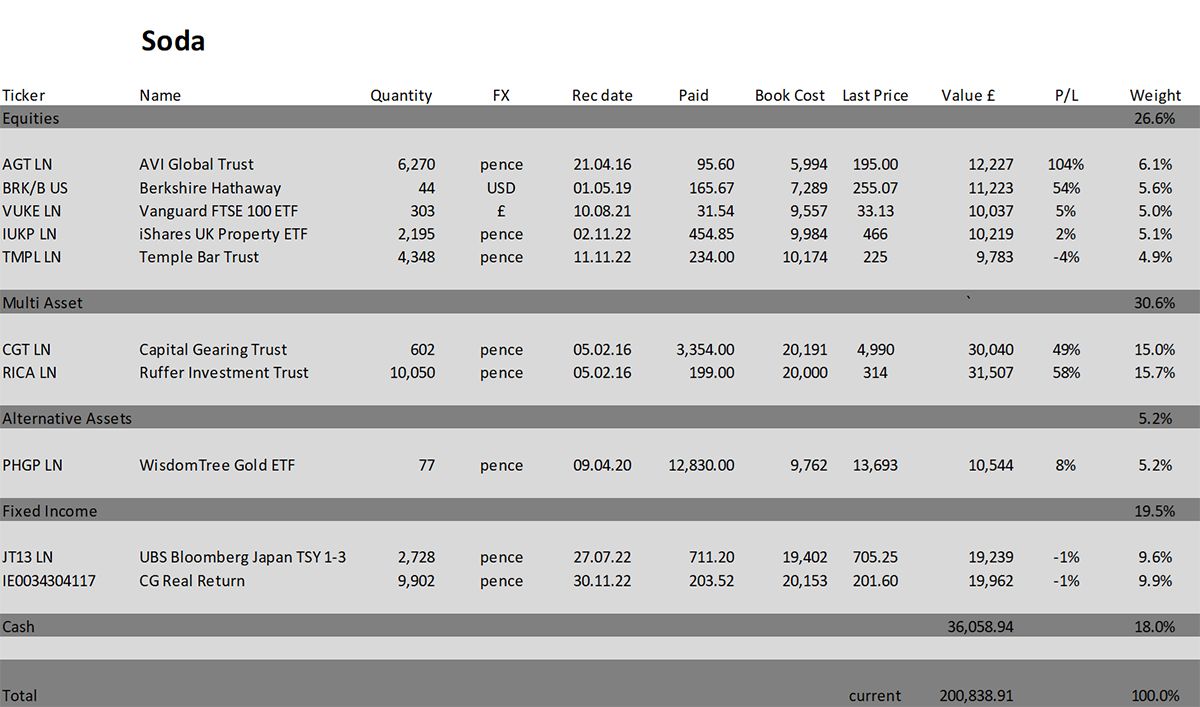Select the TMPL LN ticker cell
The width and height of the screenshot is (1200, 707).
[32, 257]
